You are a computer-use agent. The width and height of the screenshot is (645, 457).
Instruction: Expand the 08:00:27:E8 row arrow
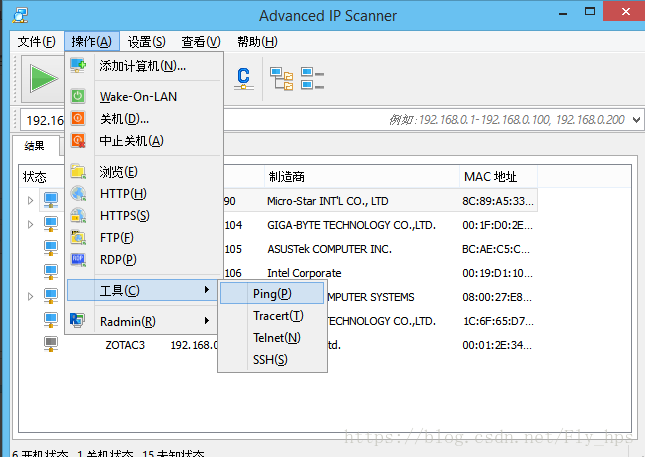30,296
